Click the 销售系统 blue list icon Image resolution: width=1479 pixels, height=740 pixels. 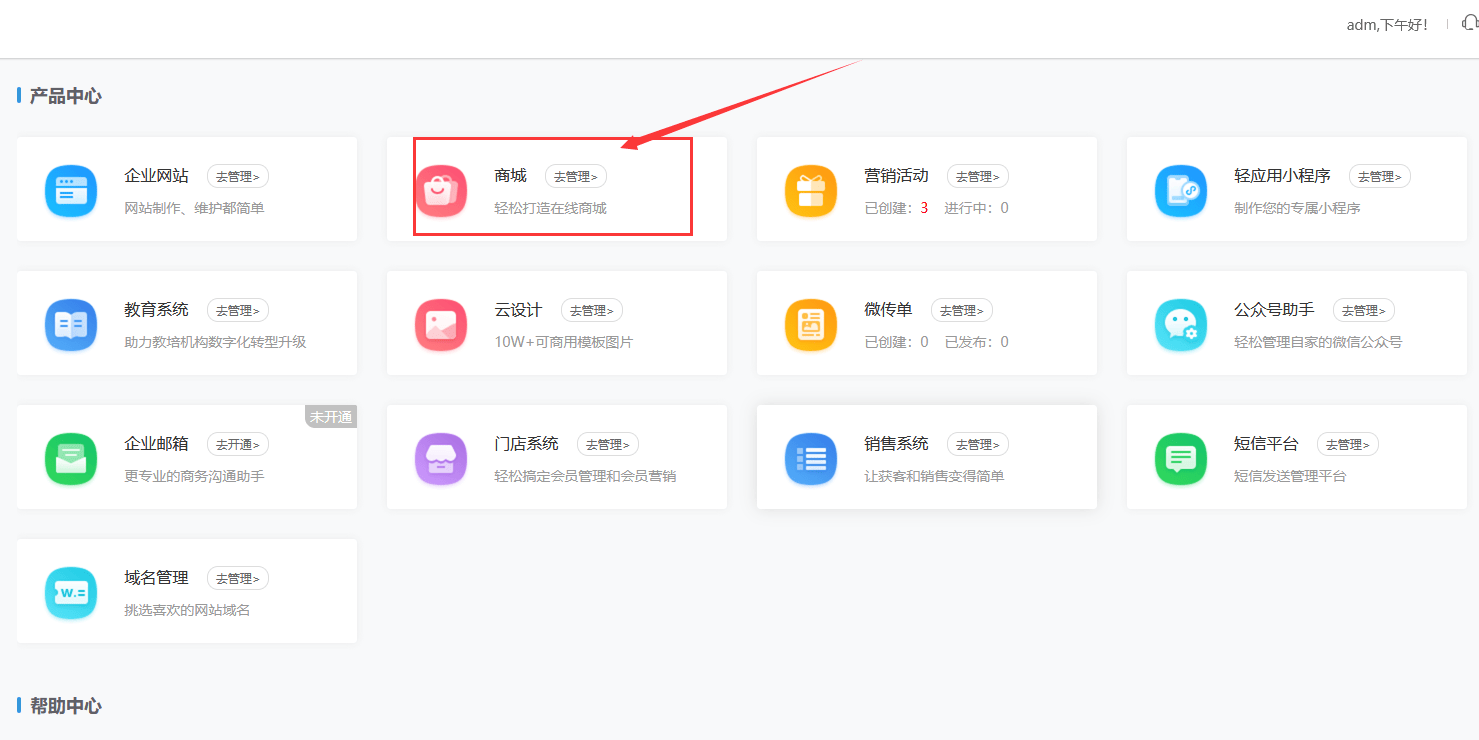(811, 458)
